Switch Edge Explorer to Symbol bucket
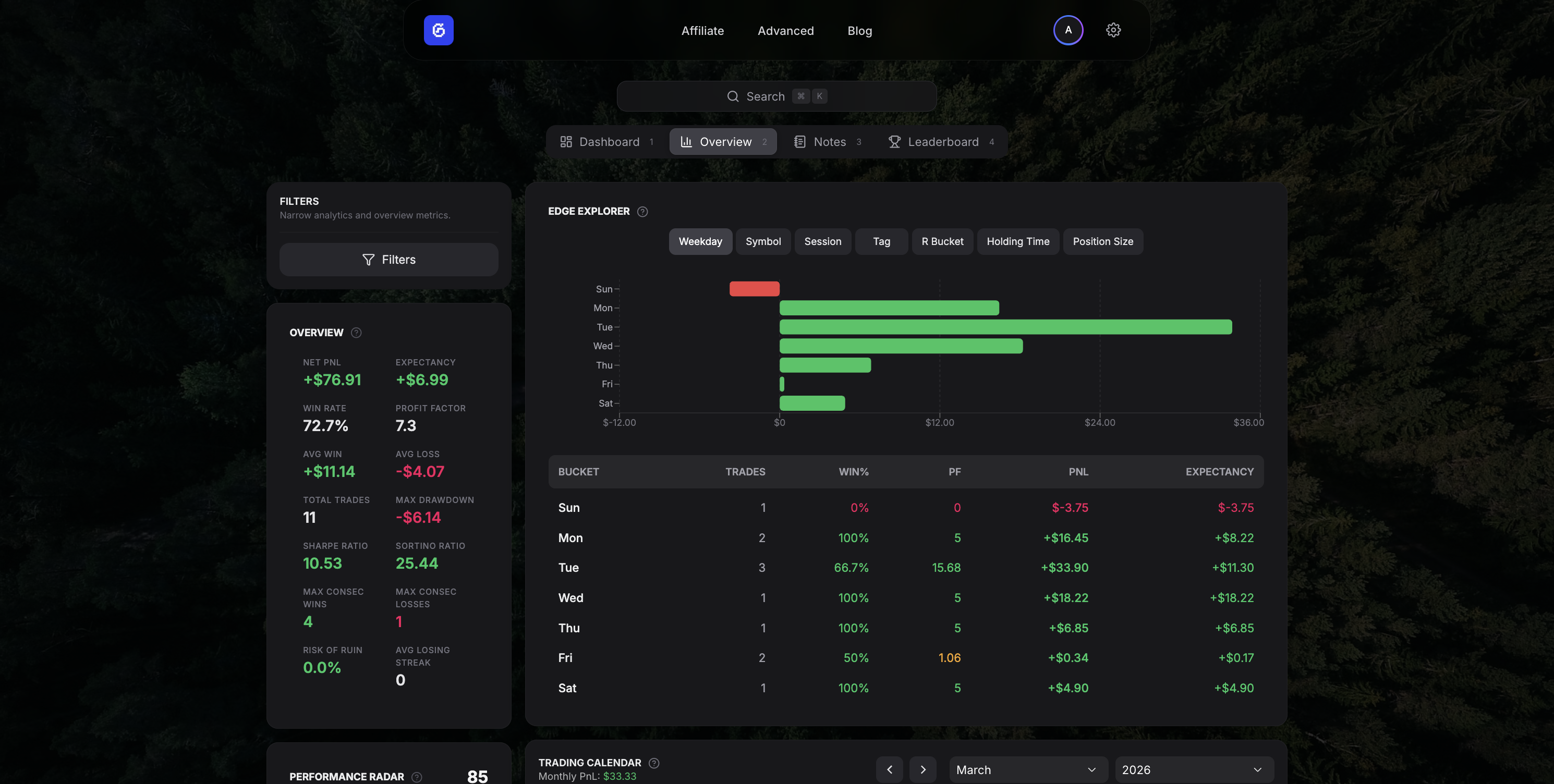 tap(763, 241)
